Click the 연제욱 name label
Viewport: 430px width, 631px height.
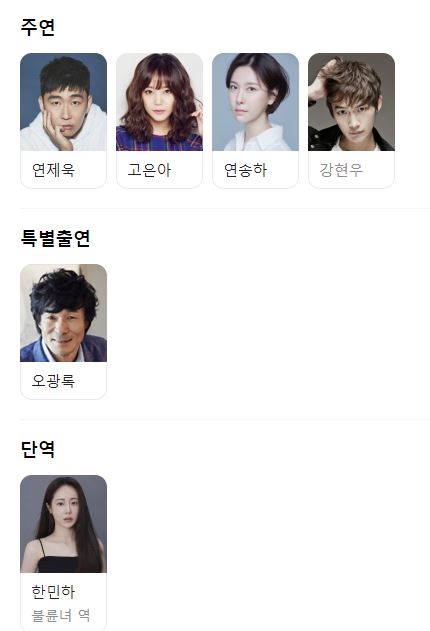click(53, 170)
